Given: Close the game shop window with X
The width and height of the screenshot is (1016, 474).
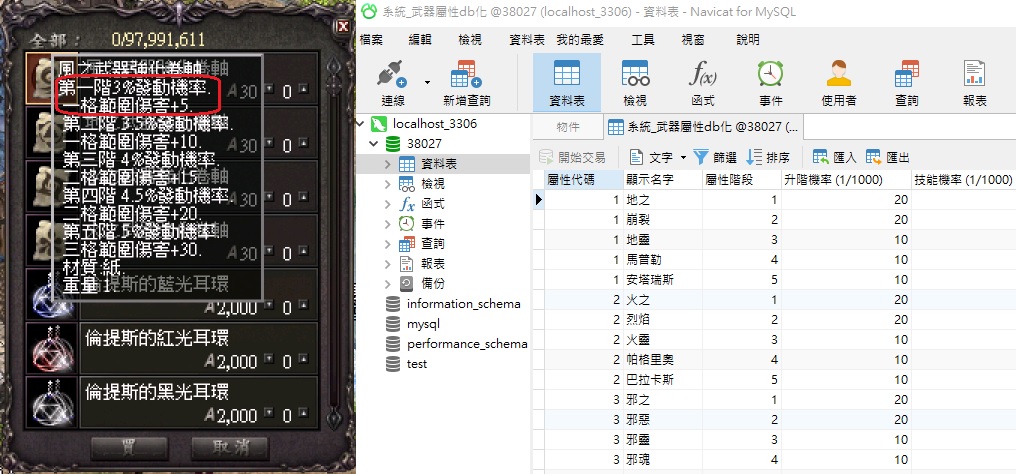Looking at the screenshot, I should tap(343, 27).
